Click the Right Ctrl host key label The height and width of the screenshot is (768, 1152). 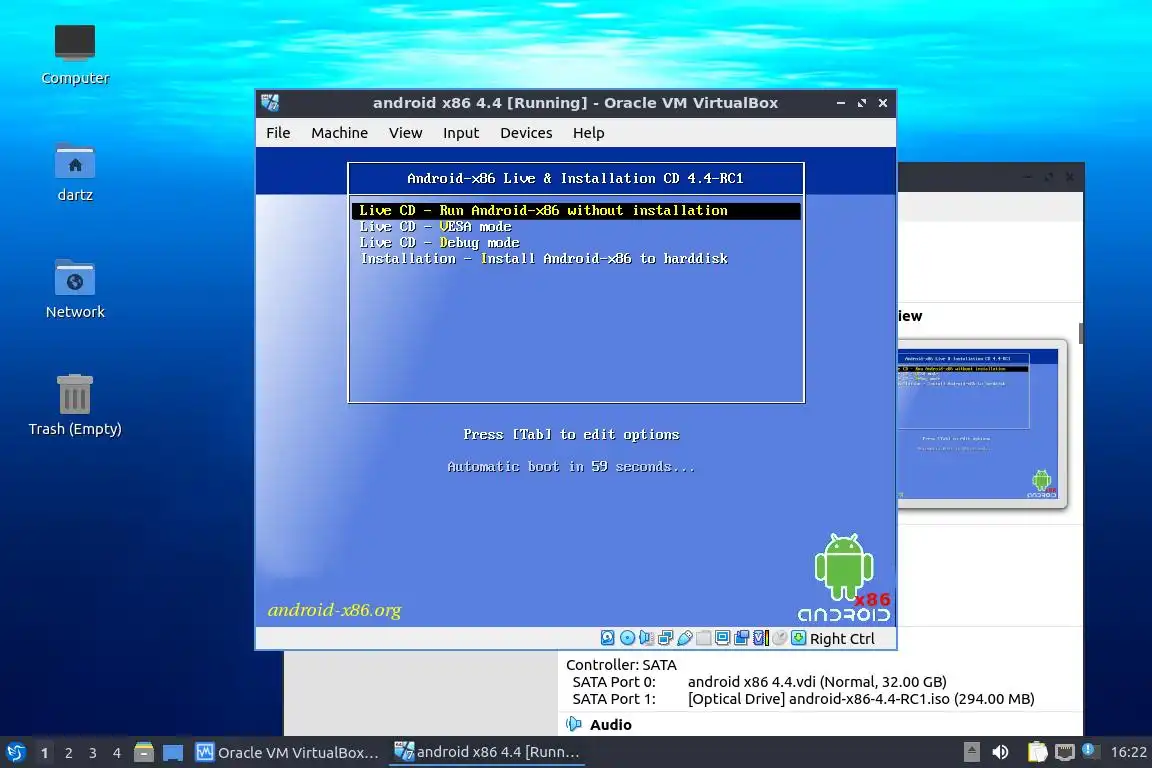coord(842,639)
